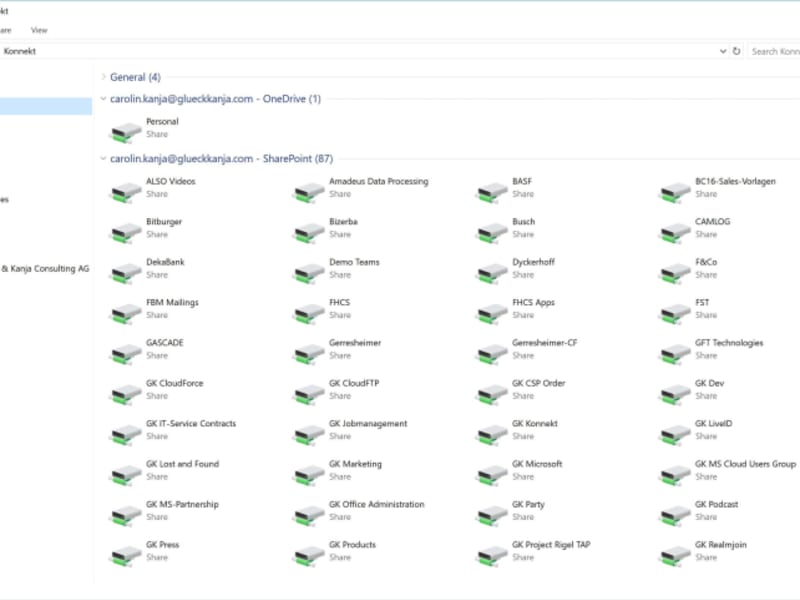Select the Kanja Consulting AG navigation item

(45, 268)
